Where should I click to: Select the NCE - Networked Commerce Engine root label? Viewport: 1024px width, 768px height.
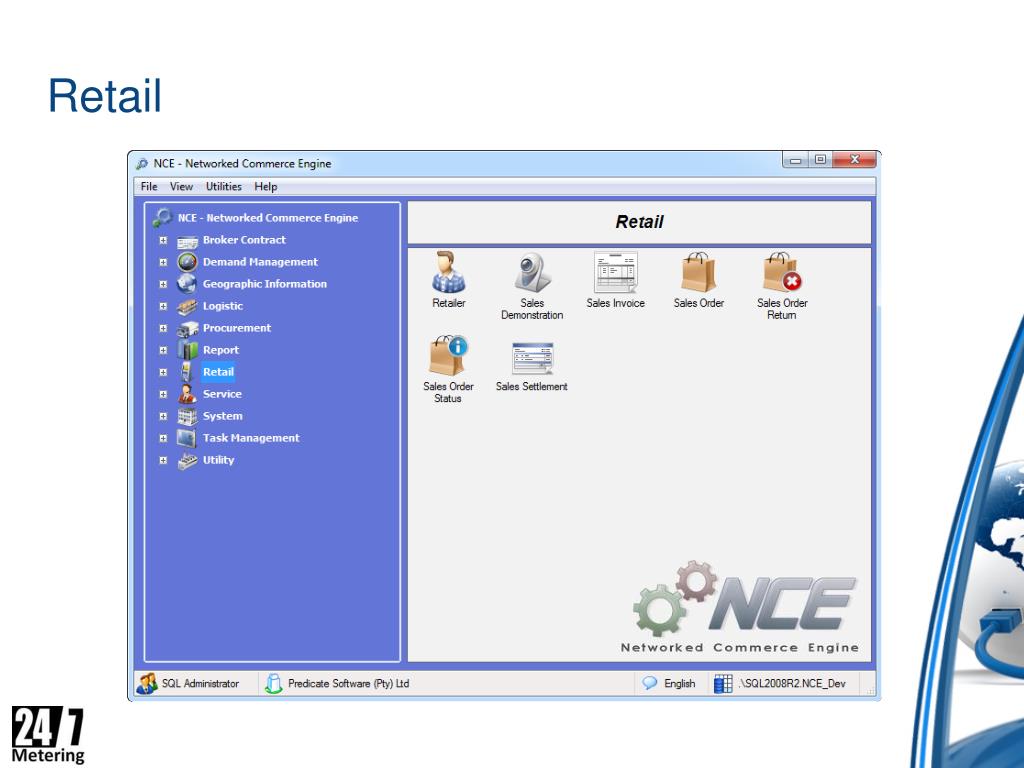click(268, 218)
